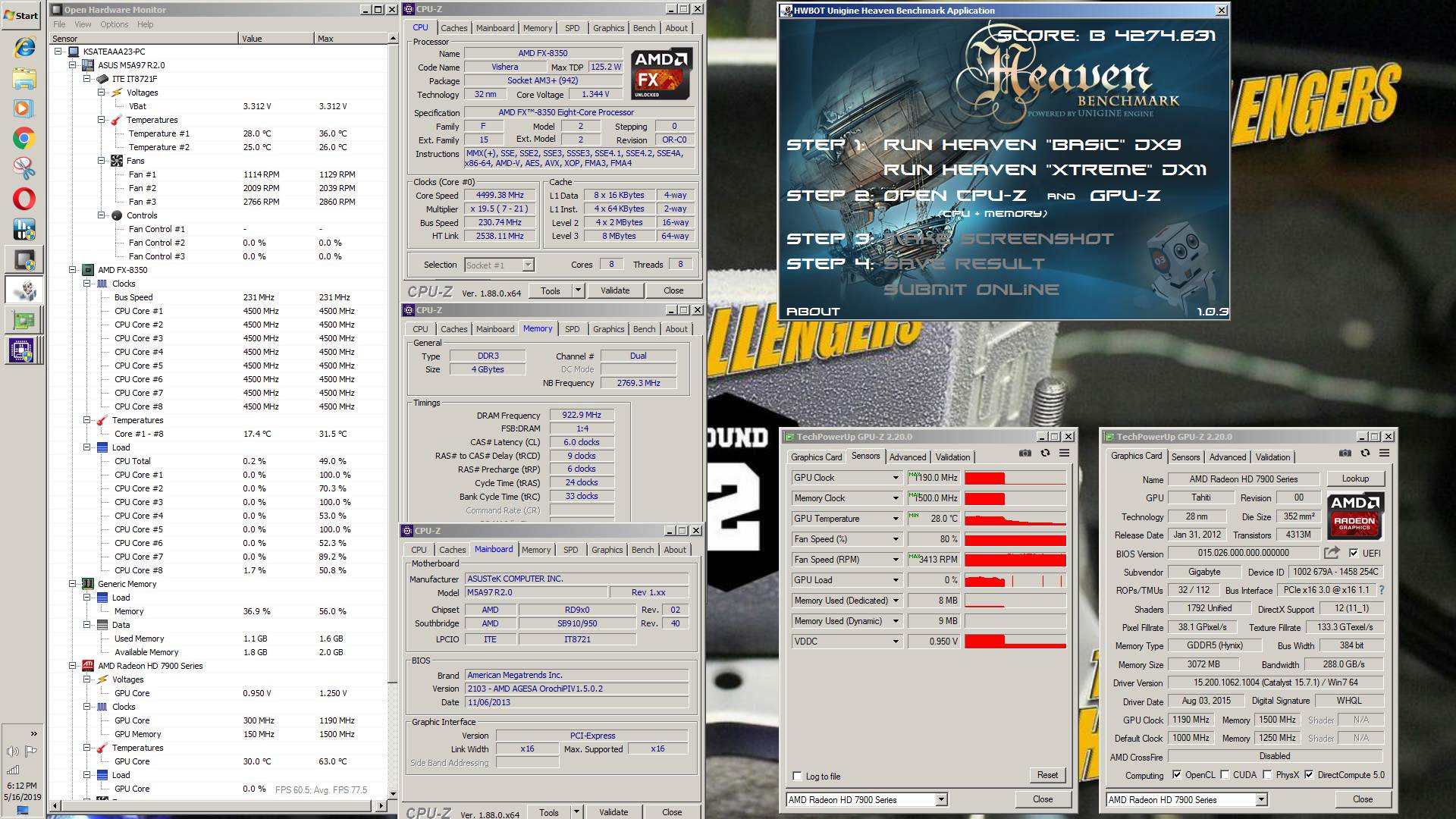This screenshot has width=1456, height=819.
Task: Open the GPU Temperature sensor dropdown
Action: 895,519
